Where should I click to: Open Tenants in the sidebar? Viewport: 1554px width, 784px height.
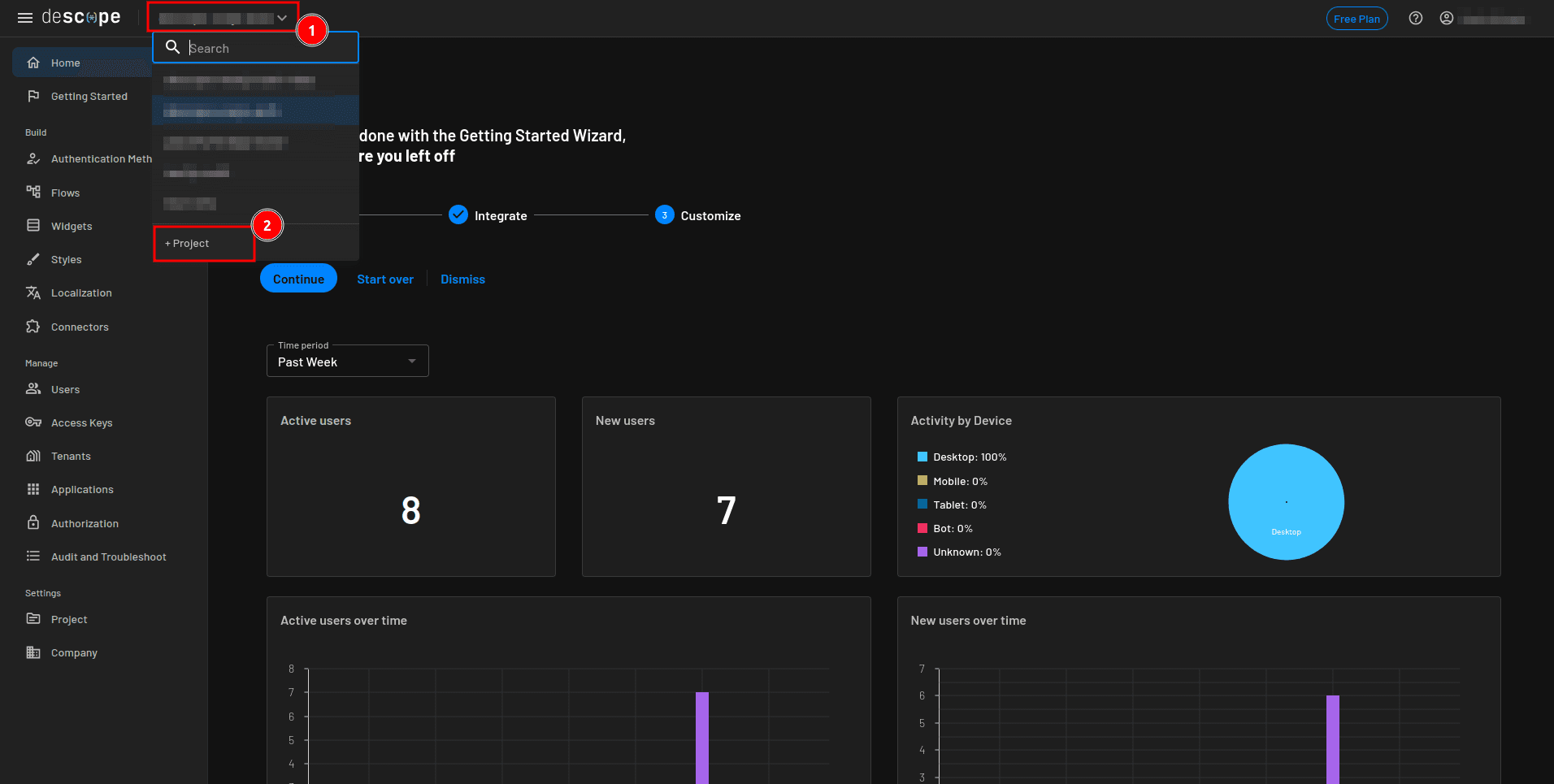[71, 457]
